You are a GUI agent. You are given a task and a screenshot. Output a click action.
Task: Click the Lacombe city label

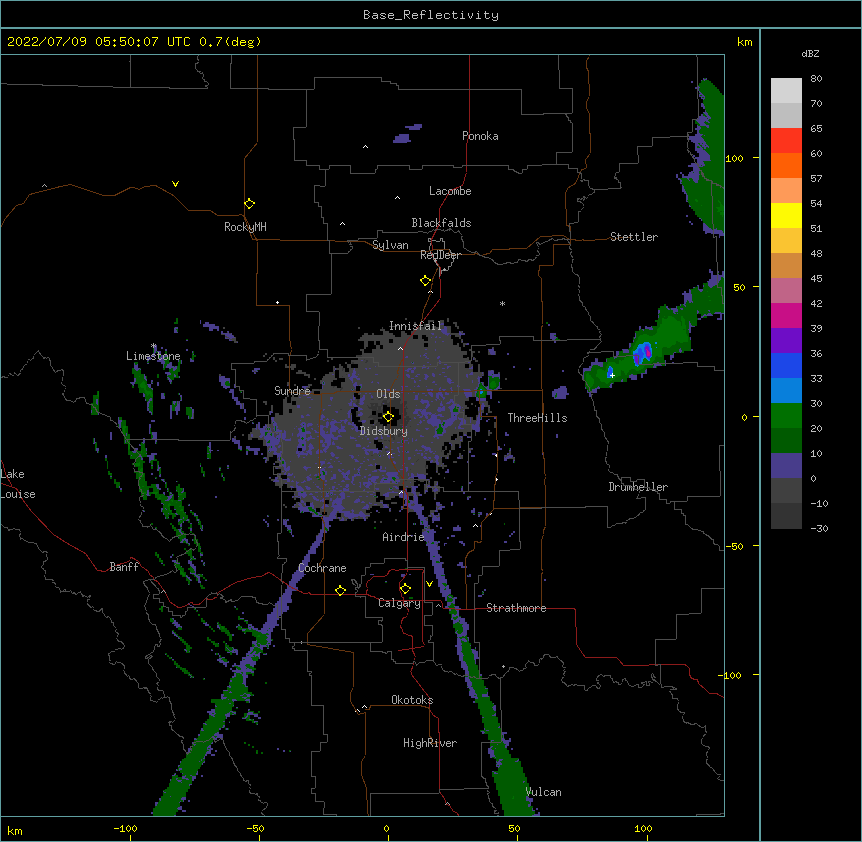[450, 191]
